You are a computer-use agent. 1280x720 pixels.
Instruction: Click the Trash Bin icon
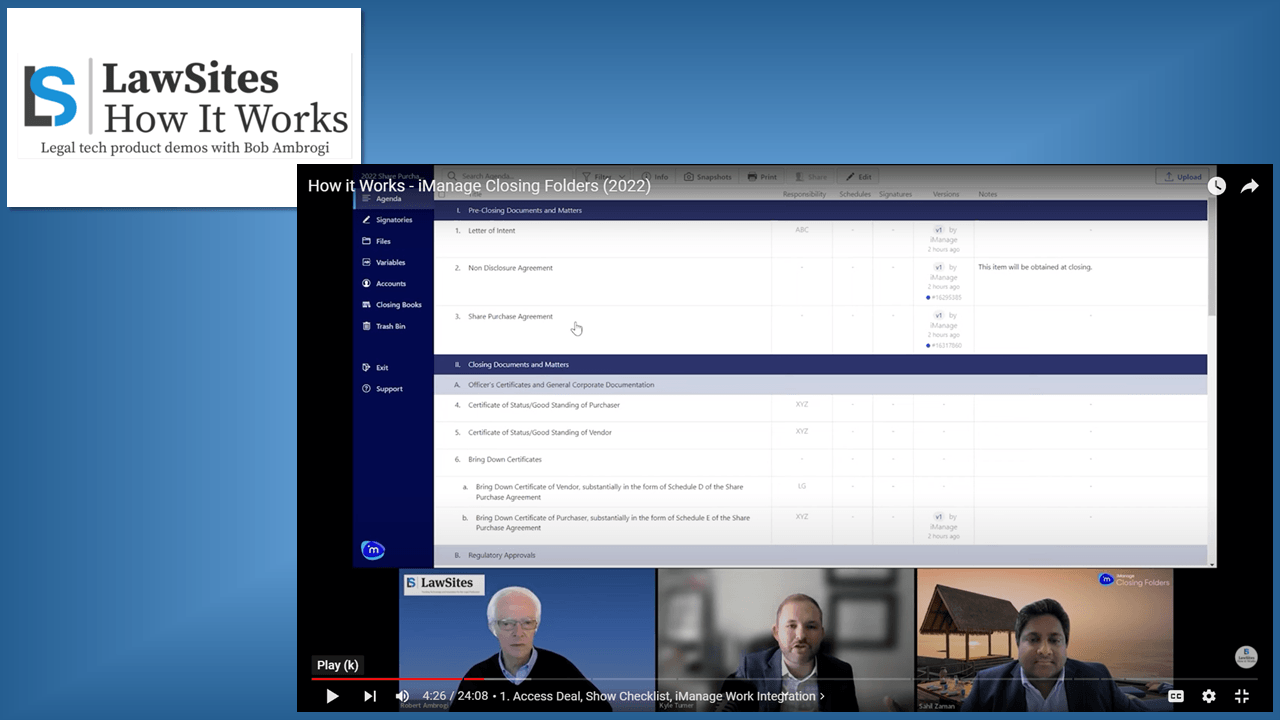tap(366, 326)
